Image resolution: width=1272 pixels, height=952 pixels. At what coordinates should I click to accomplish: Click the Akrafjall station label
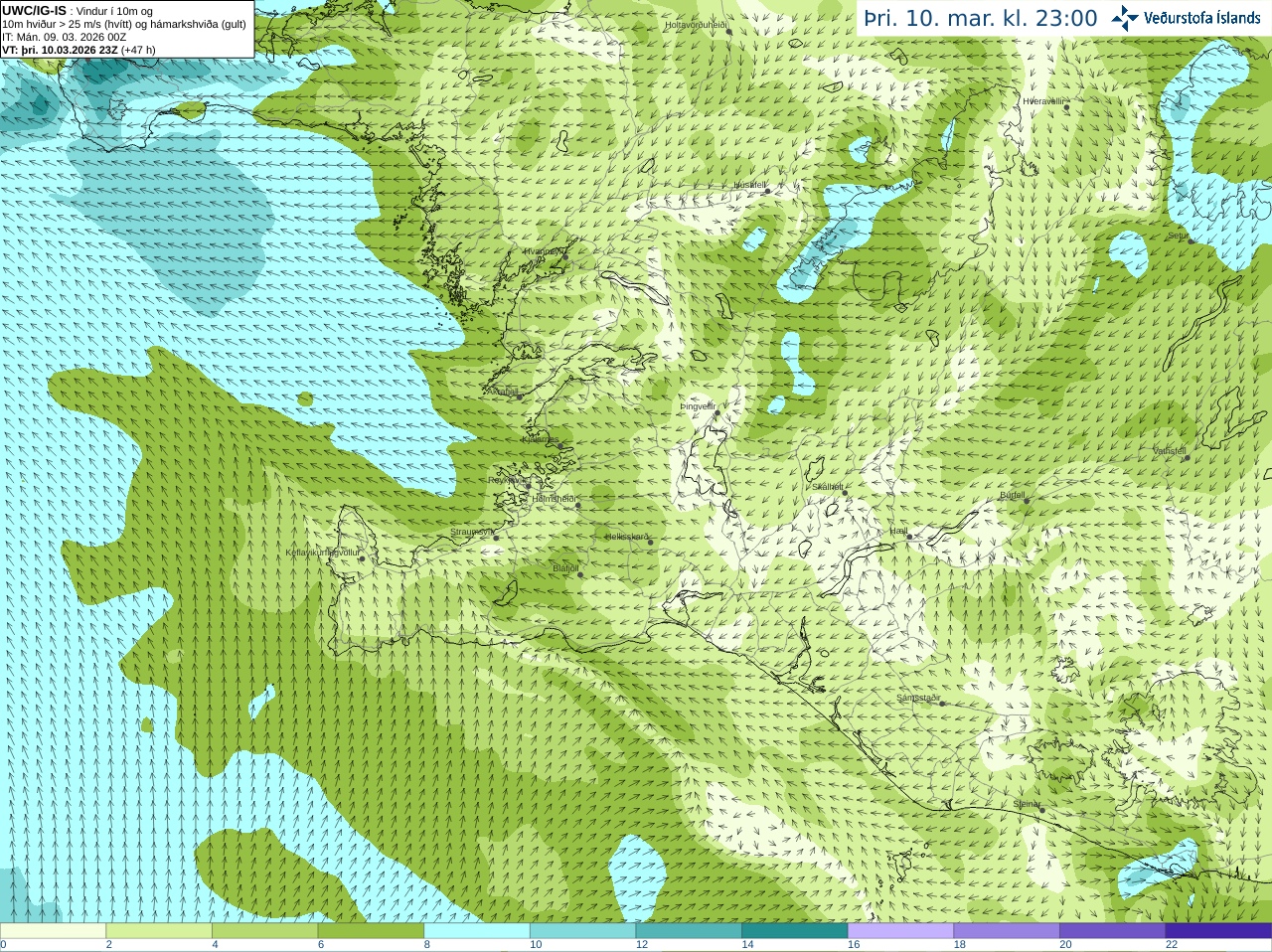click(x=505, y=392)
